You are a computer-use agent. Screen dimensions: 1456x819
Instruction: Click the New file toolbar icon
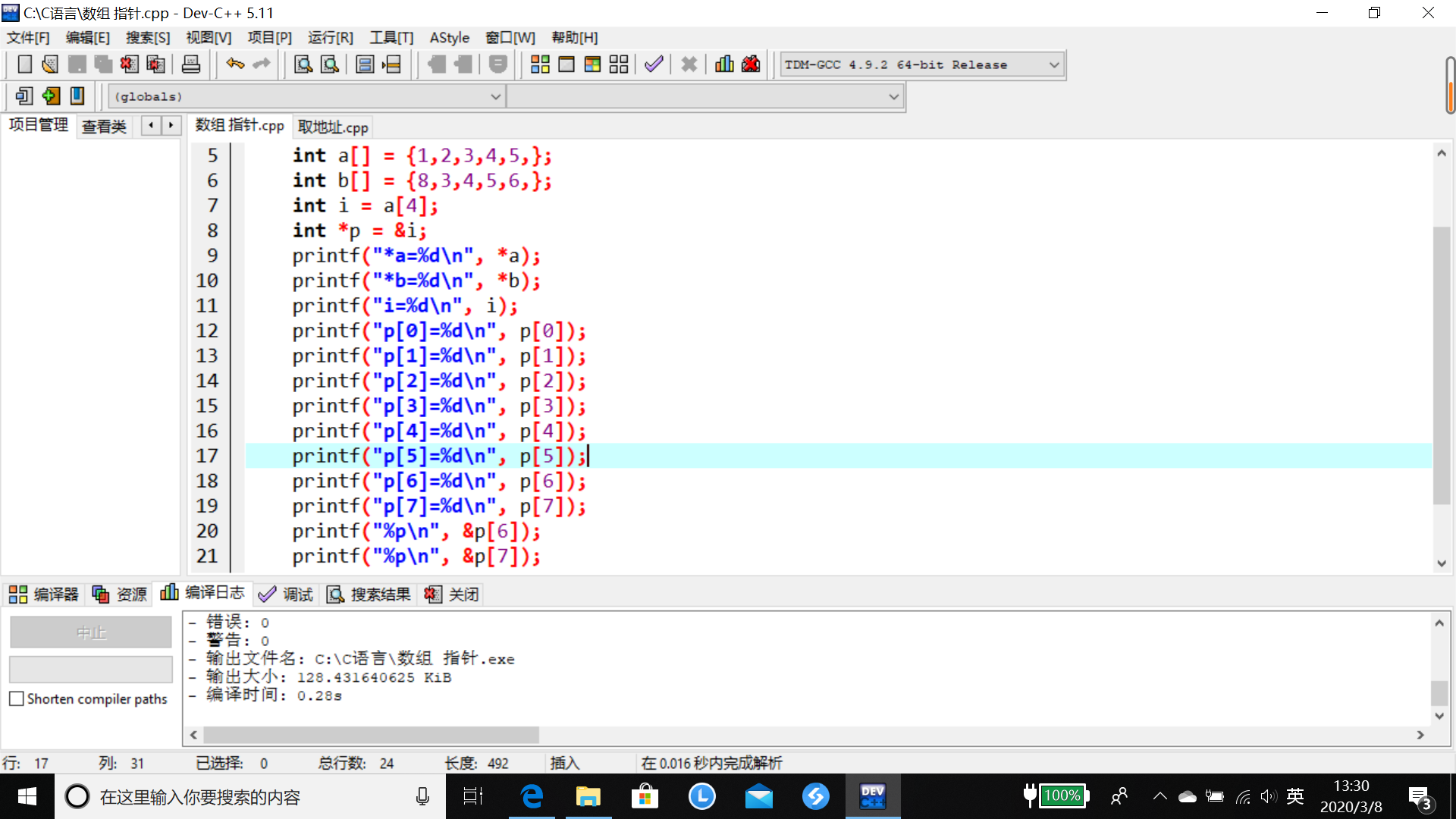(x=24, y=64)
